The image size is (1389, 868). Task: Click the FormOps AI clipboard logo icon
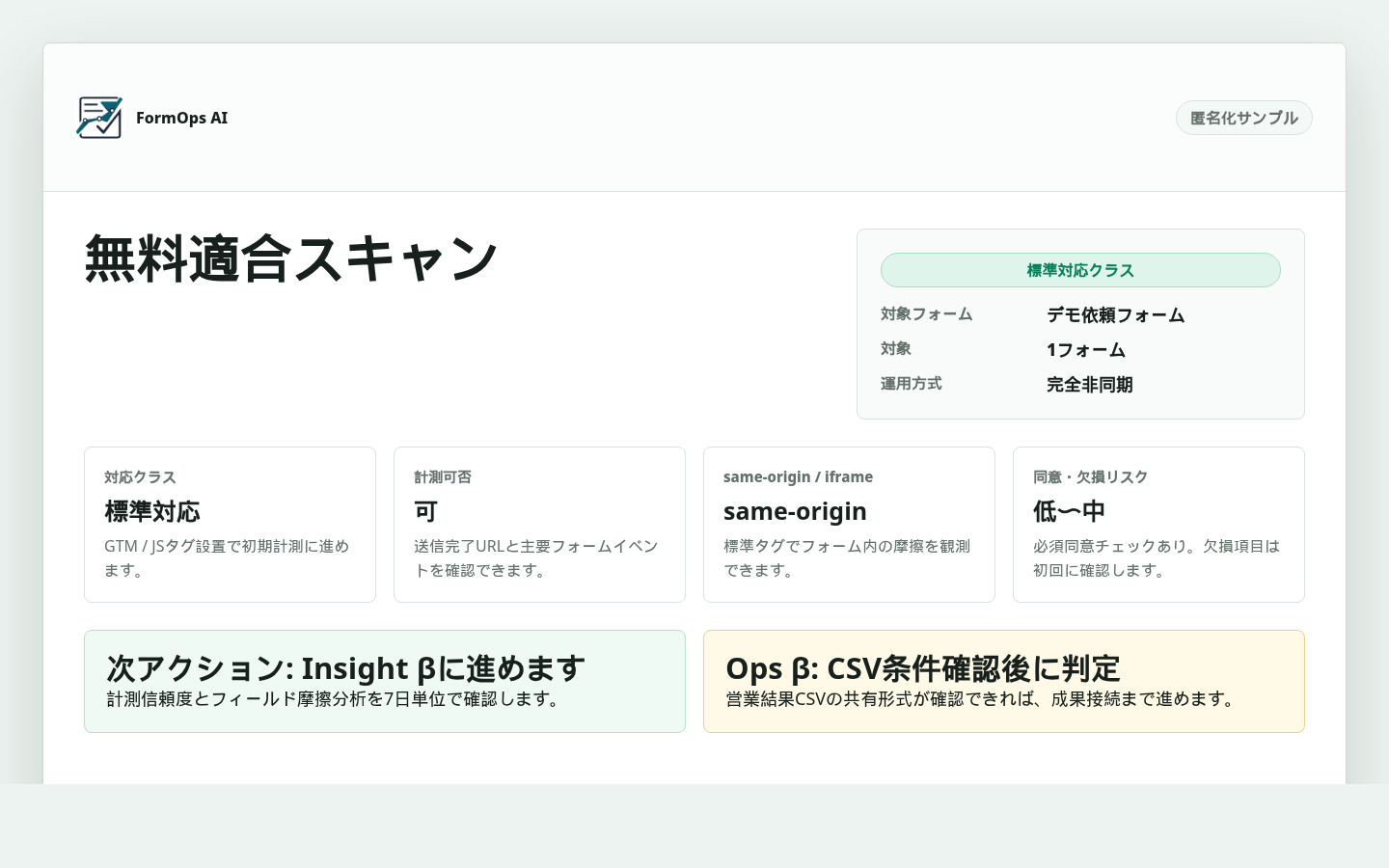pyautogui.click(x=99, y=117)
